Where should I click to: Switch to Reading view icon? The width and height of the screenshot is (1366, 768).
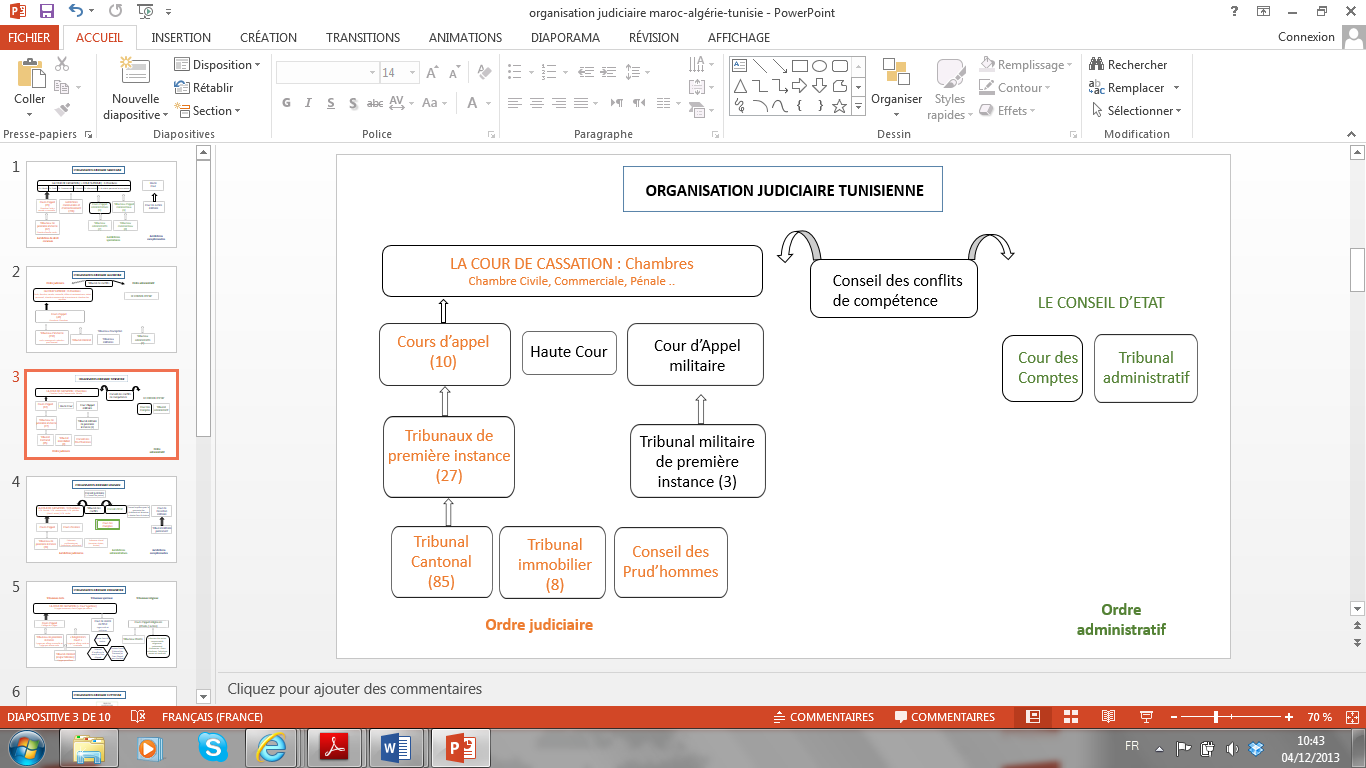point(1108,717)
